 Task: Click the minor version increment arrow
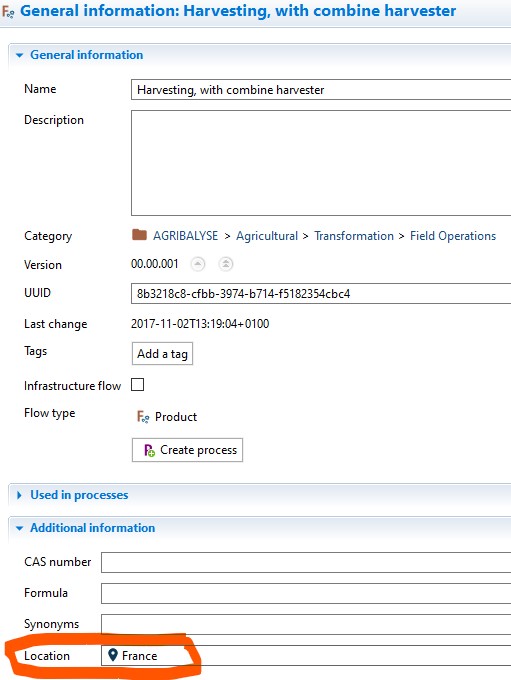[x=198, y=264]
